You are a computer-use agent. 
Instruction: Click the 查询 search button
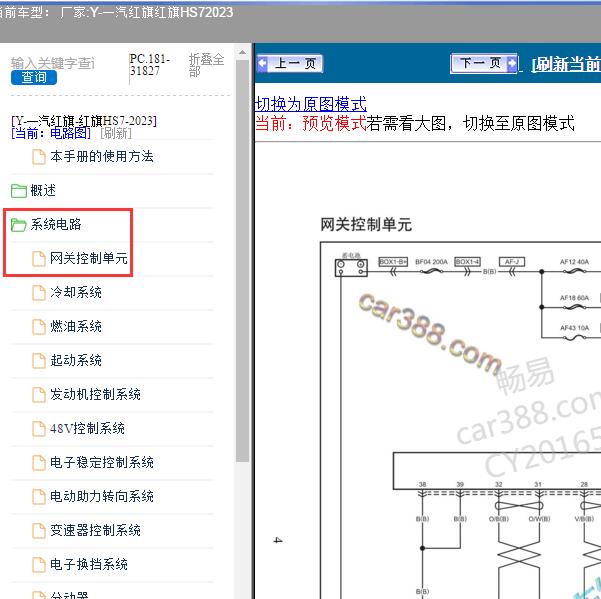34,77
